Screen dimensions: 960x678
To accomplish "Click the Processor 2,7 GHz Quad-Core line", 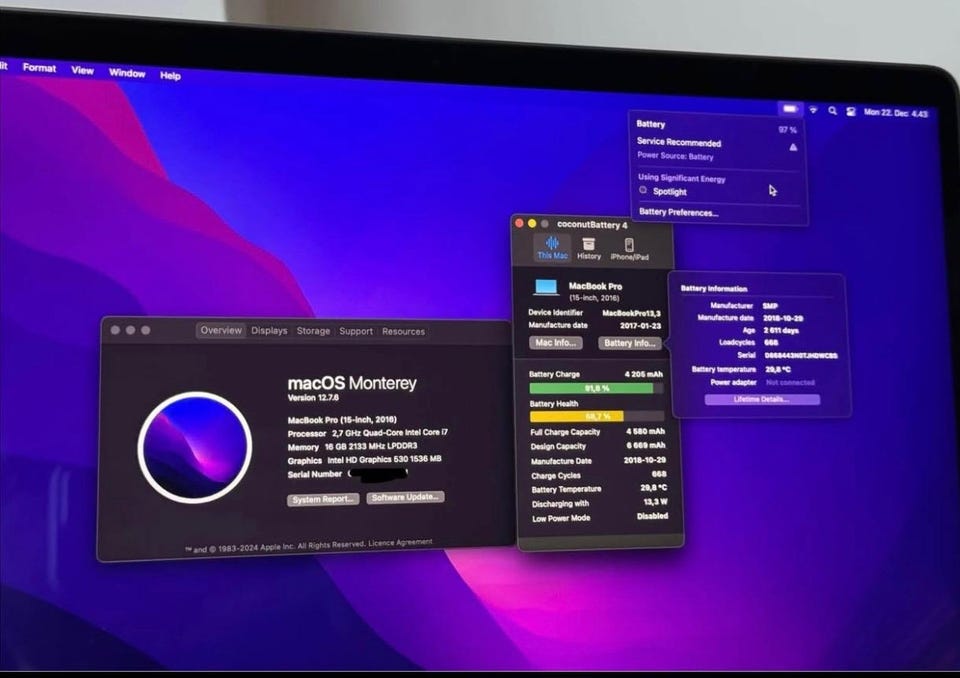I will coord(367,432).
